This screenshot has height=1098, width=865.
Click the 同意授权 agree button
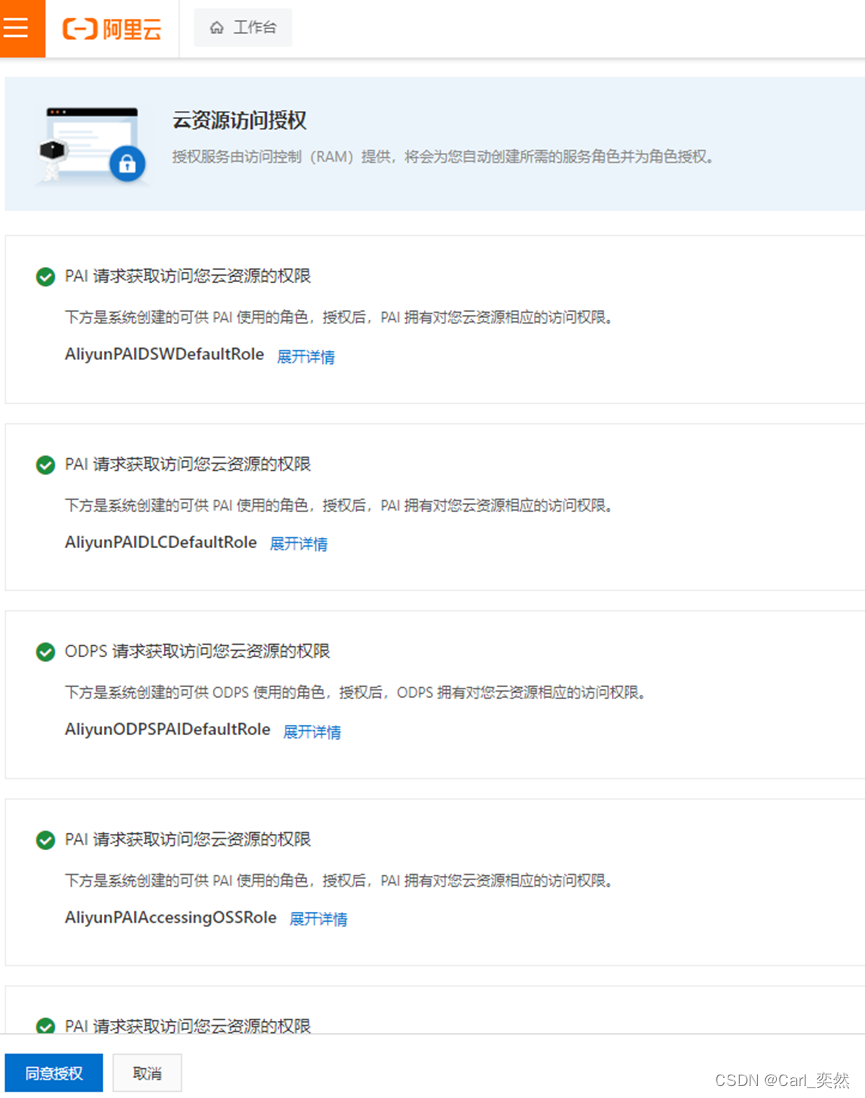(54, 1073)
